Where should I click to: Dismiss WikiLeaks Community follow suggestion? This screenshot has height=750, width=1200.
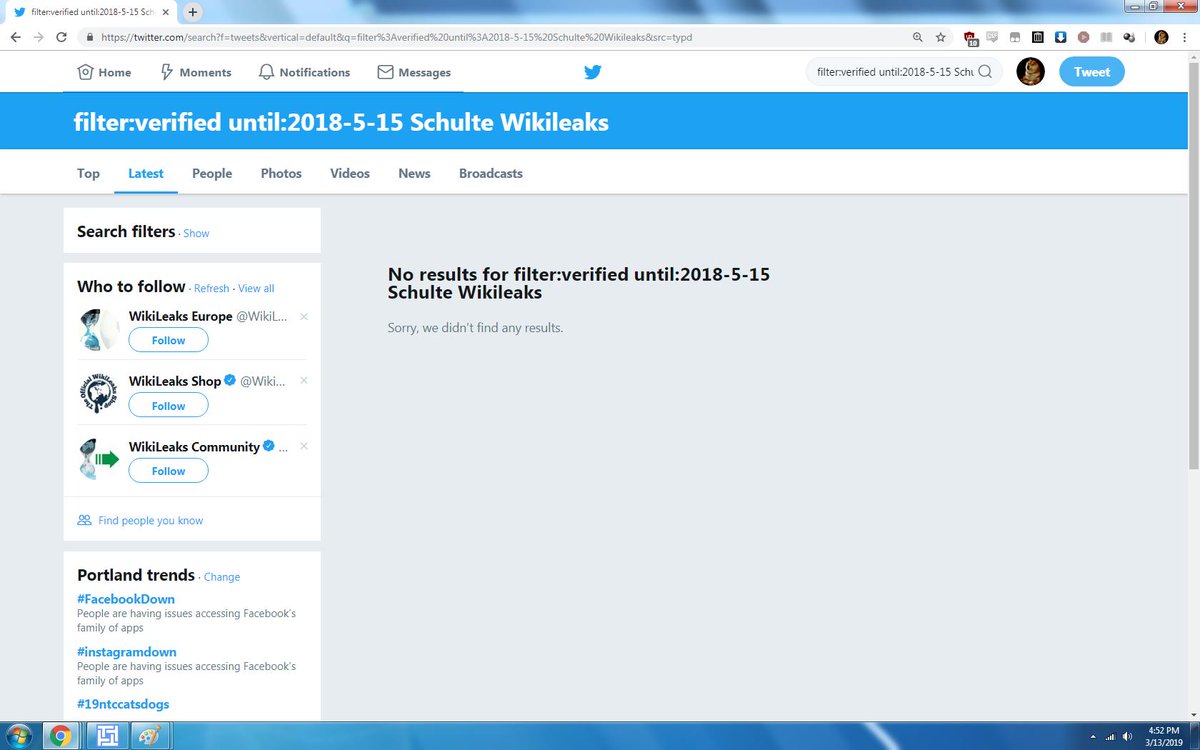pyautogui.click(x=304, y=446)
